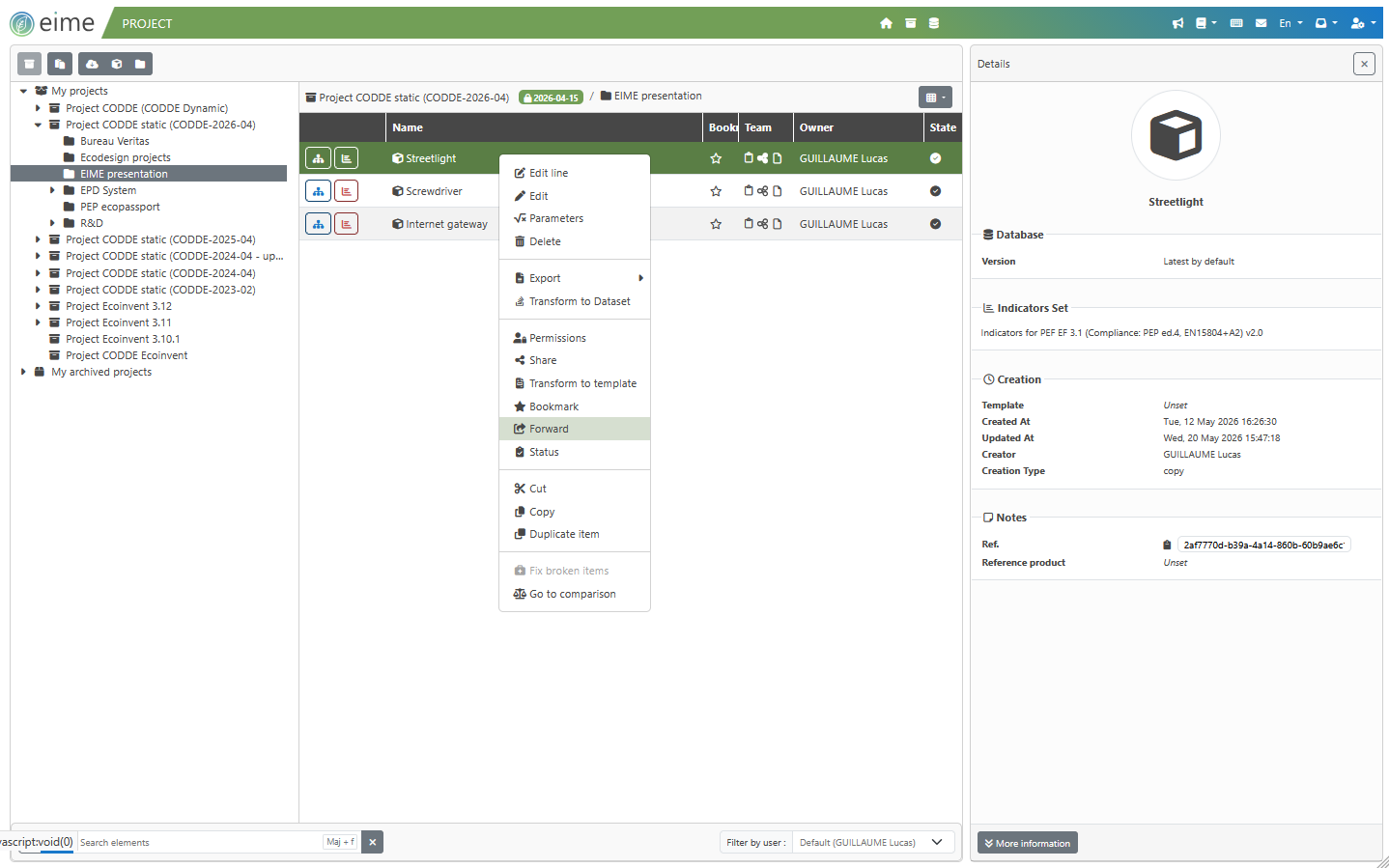This screenshot has height=868, width=1389.
Task: Select the Bureau Veritas folder
Action: pos(114,141)
